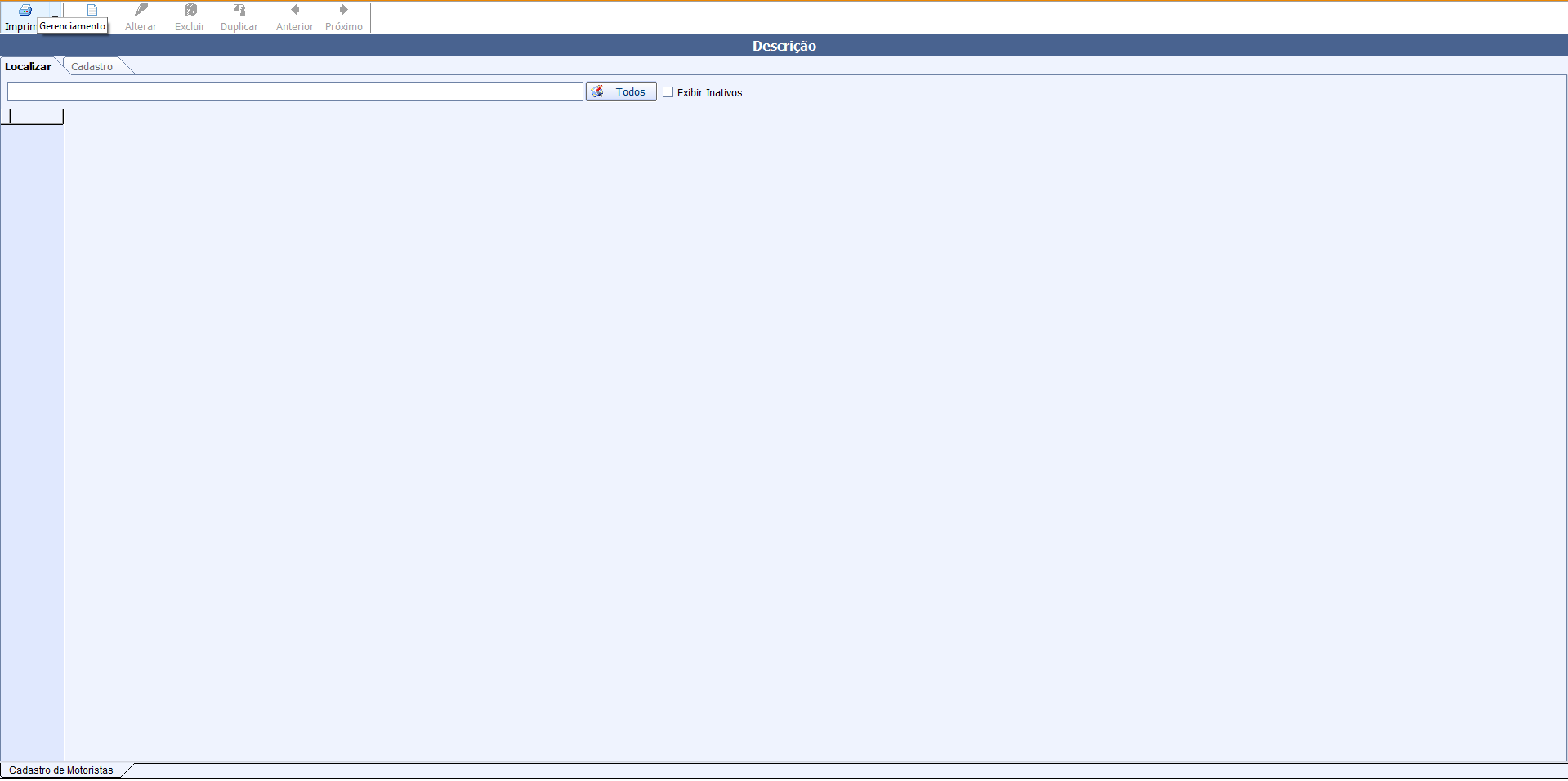Click the empty results grid area
This screenshot has width=1568, height=781.
(x=813, y=433)
